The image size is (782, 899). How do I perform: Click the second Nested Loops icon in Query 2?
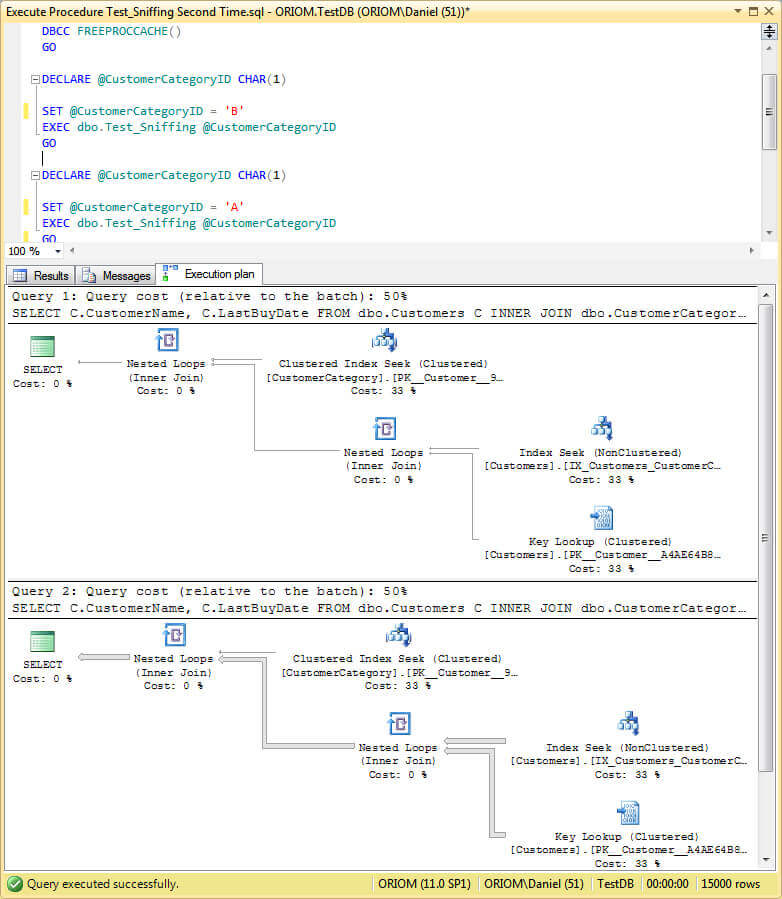pyautogui.click(x=399, y=724)
